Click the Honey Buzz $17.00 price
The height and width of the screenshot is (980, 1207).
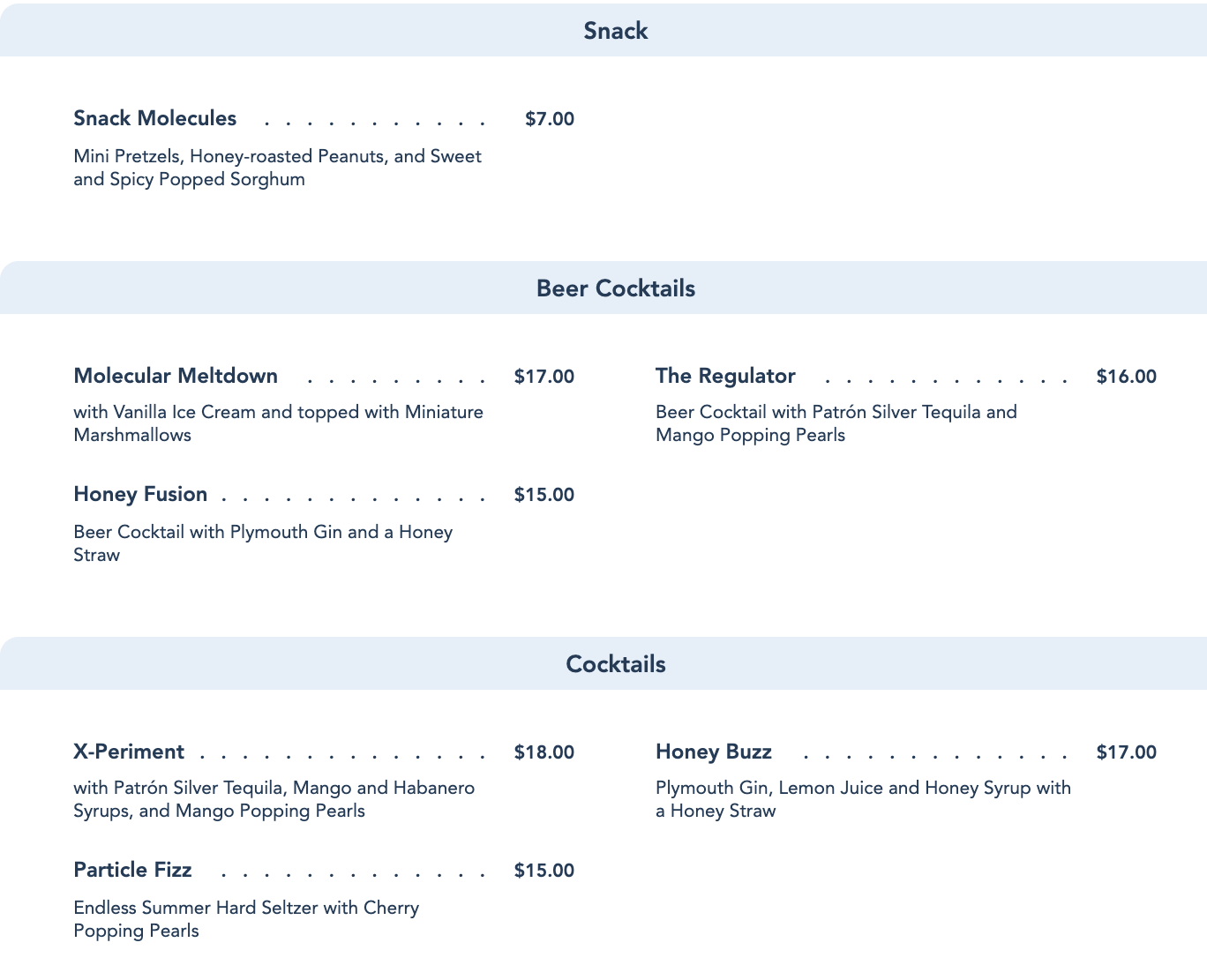pos(1126,752)
